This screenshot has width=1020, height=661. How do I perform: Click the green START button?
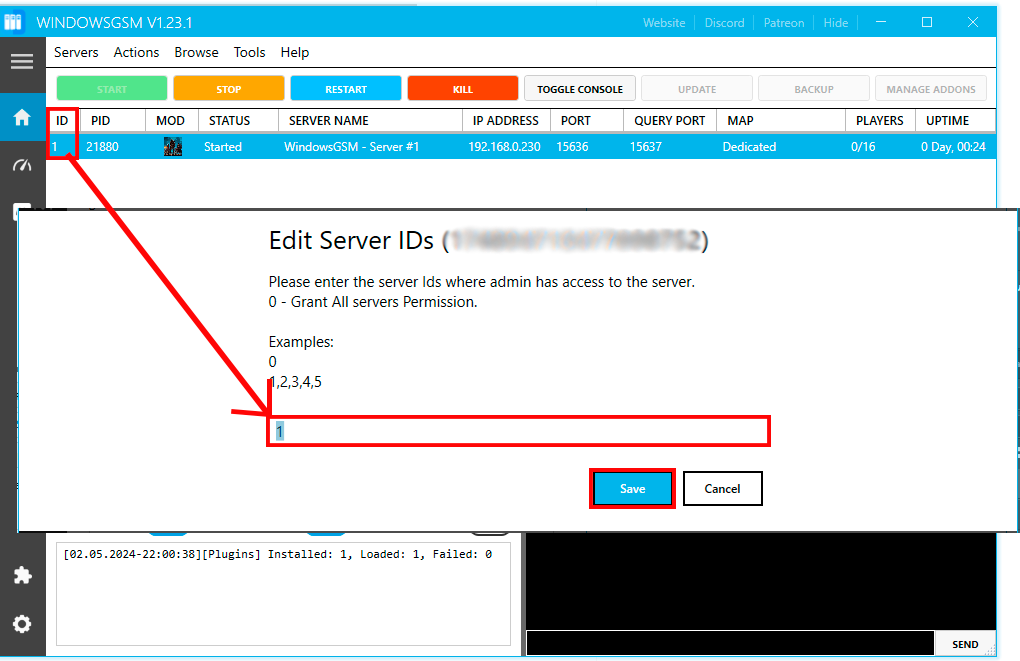(112, 88)
